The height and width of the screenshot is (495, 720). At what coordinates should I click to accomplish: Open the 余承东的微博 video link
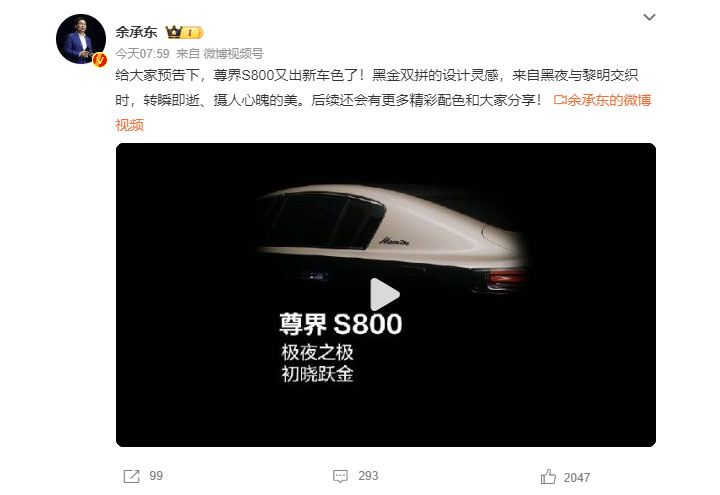[x=609, y=100]
